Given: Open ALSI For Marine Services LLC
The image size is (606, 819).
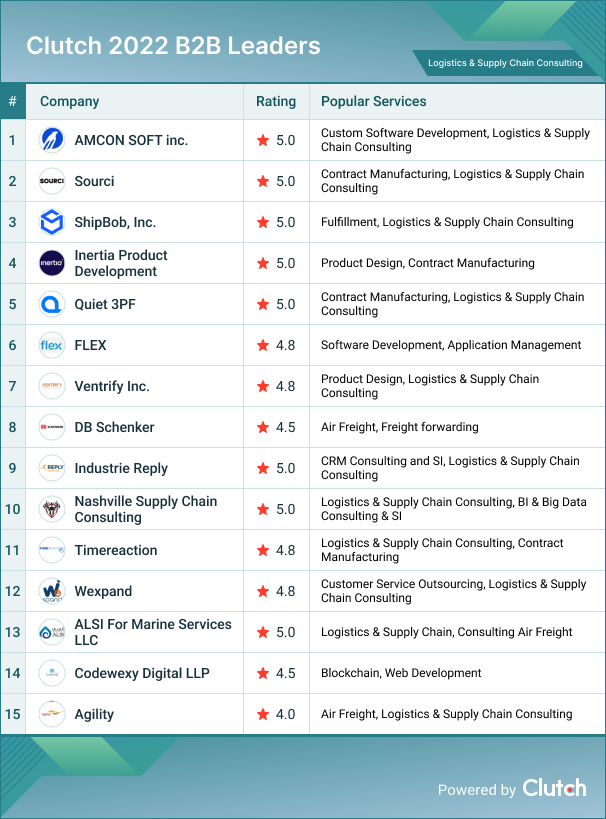Looking at the screenshot, I should (152, 632).
